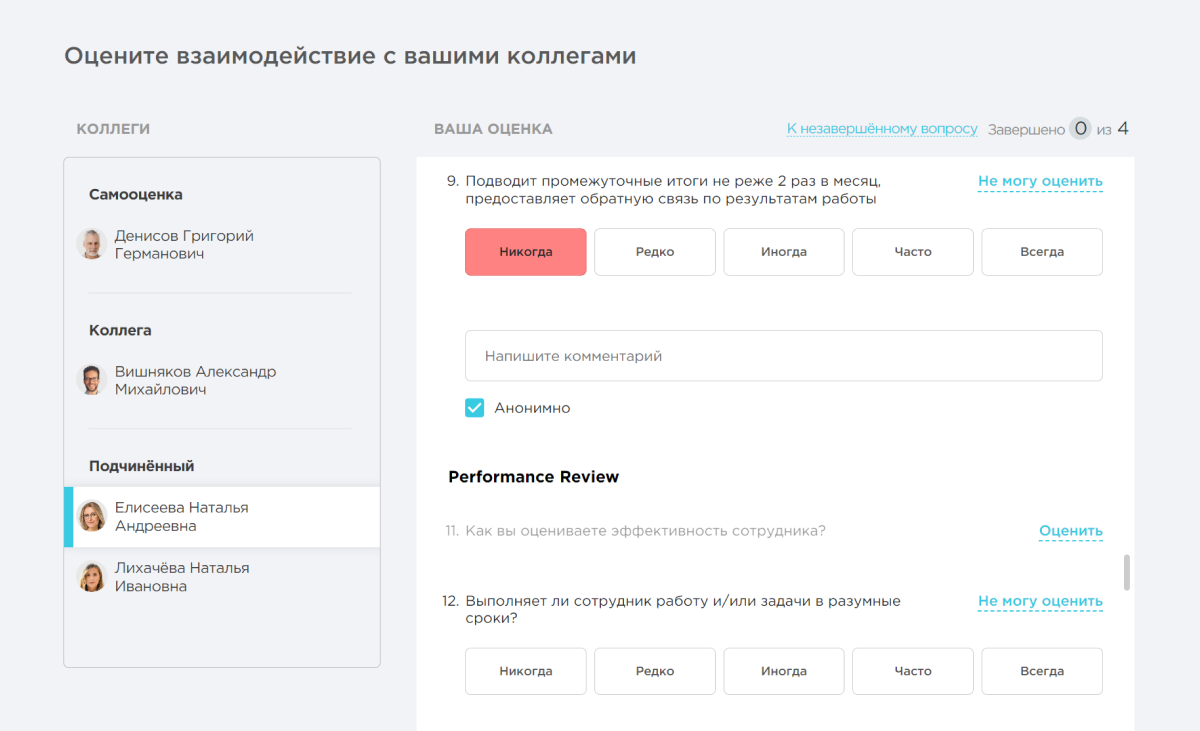Click 'Не могу оценить' for question 9
This screenshot has height=731, width=1200.
[1040, 181]
